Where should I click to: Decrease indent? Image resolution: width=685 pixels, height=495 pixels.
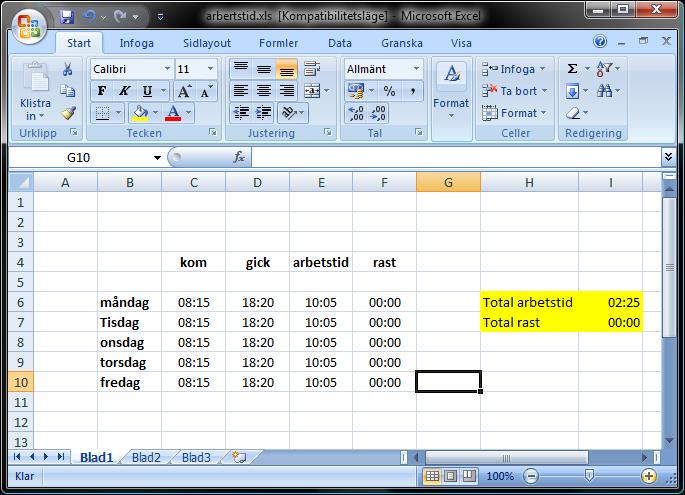(241, 113)
